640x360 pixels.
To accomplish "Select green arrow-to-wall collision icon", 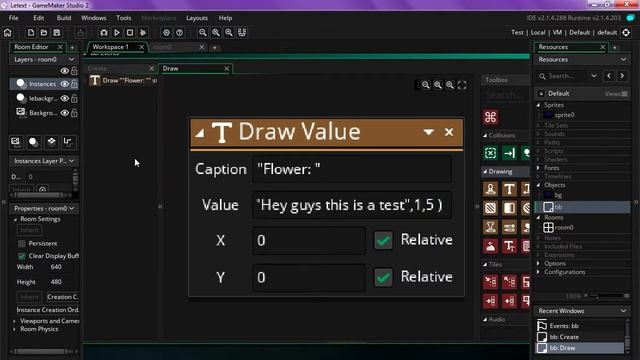I will point(509,153).
